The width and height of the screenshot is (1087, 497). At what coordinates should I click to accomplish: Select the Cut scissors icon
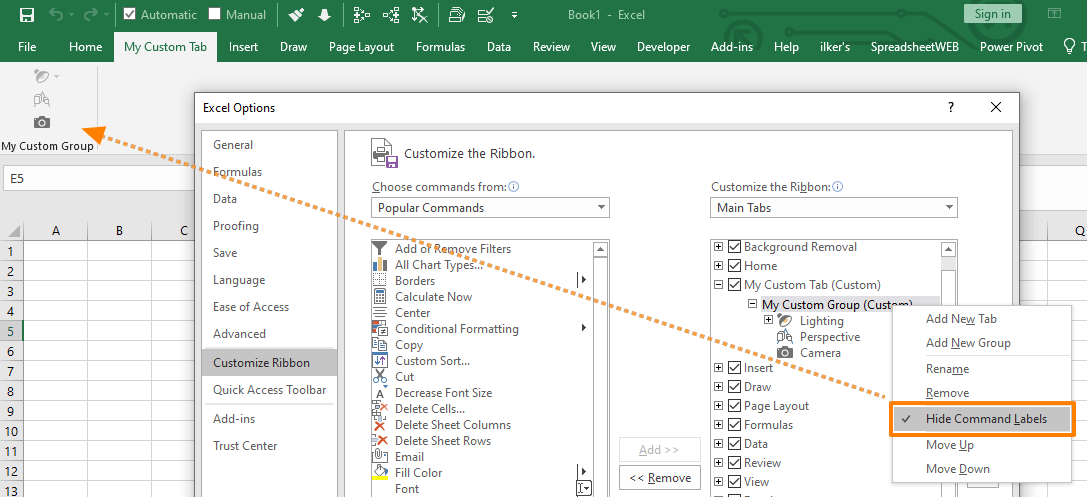380,376
